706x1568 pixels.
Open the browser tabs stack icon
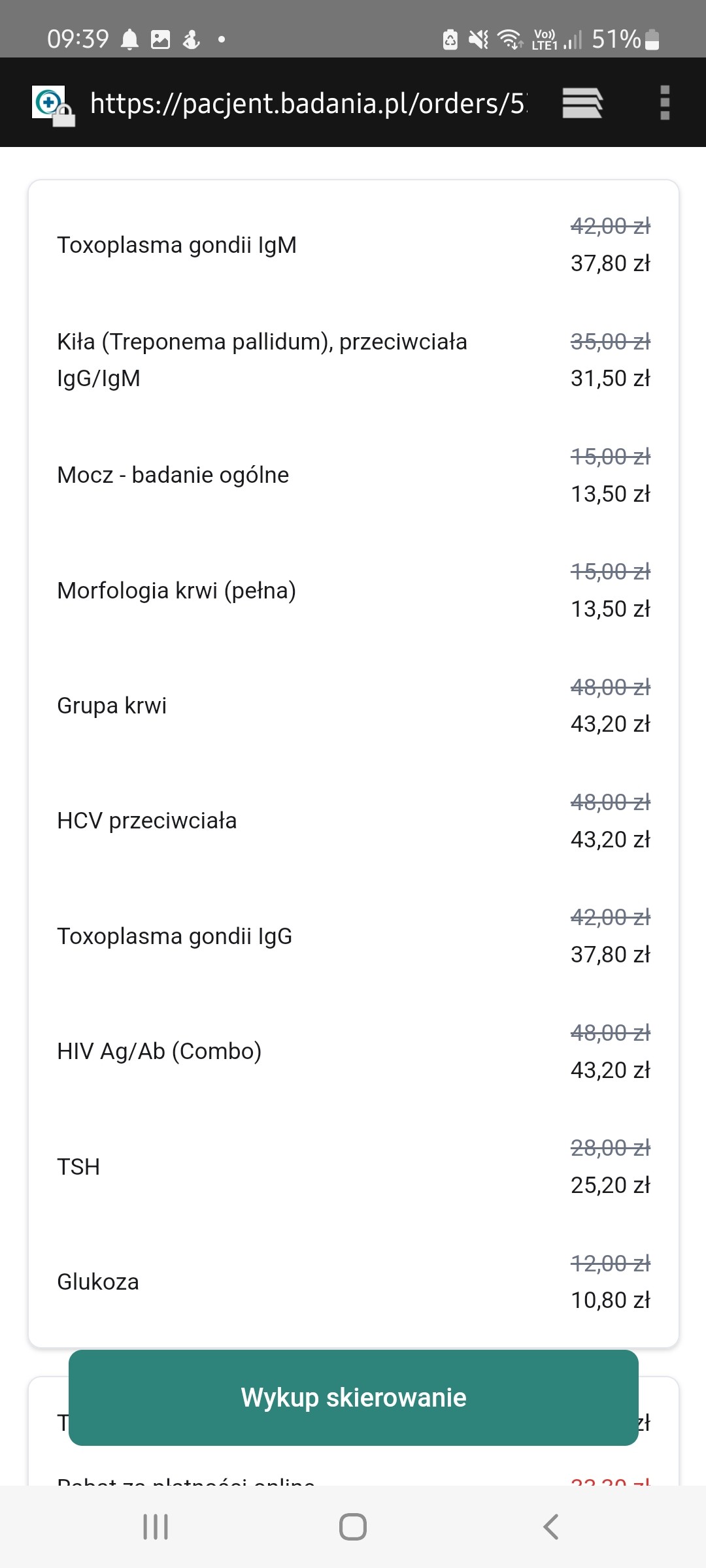[582, 103]
